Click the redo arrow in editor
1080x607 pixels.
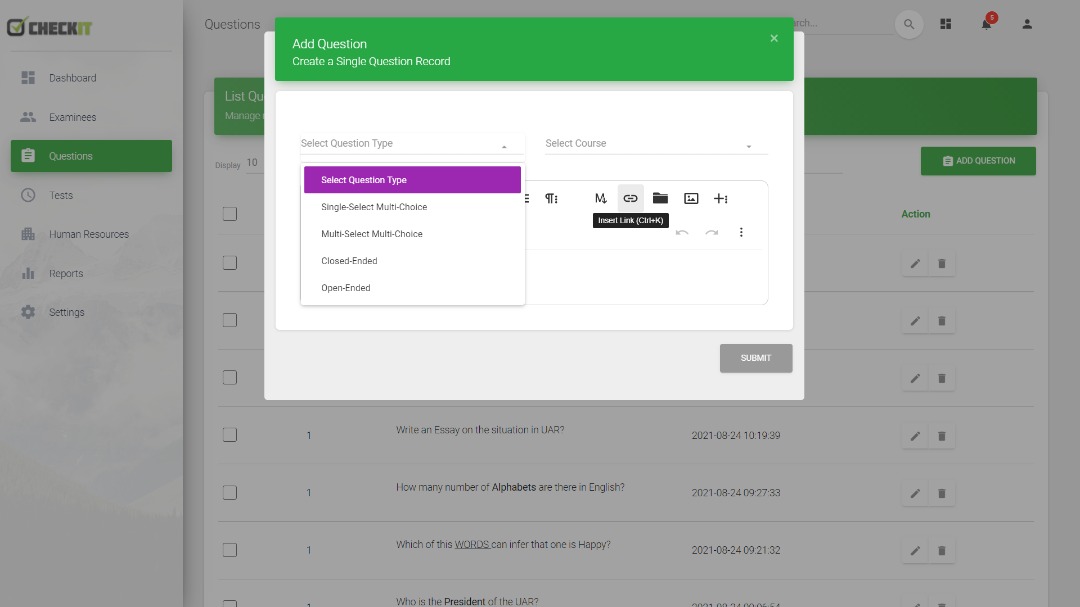[x=712, y=233]
